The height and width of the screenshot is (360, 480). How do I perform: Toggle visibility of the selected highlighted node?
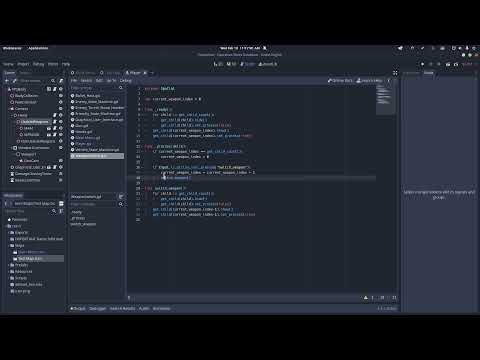pos(61,122)
